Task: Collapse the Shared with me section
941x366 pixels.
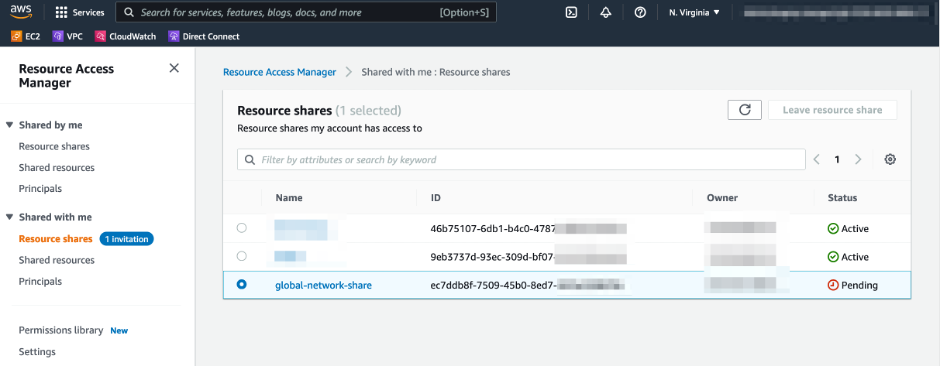Action: pos(10,217)
